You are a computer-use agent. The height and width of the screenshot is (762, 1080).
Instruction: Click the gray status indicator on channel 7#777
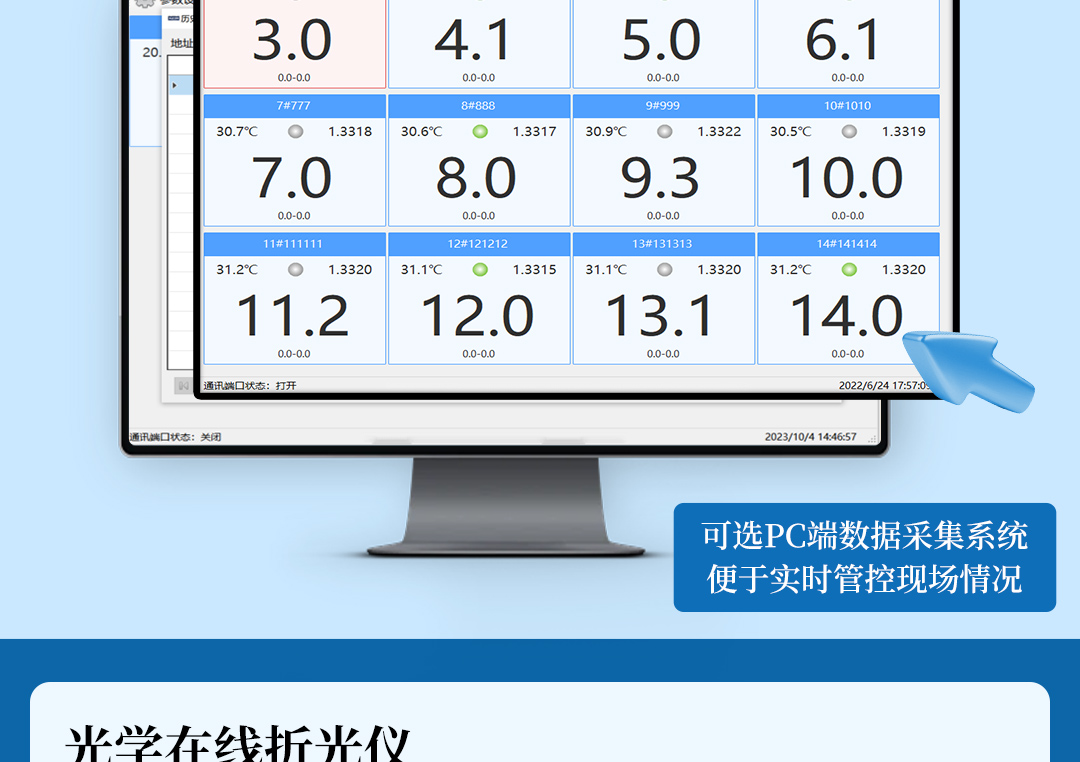pos(295,131)
